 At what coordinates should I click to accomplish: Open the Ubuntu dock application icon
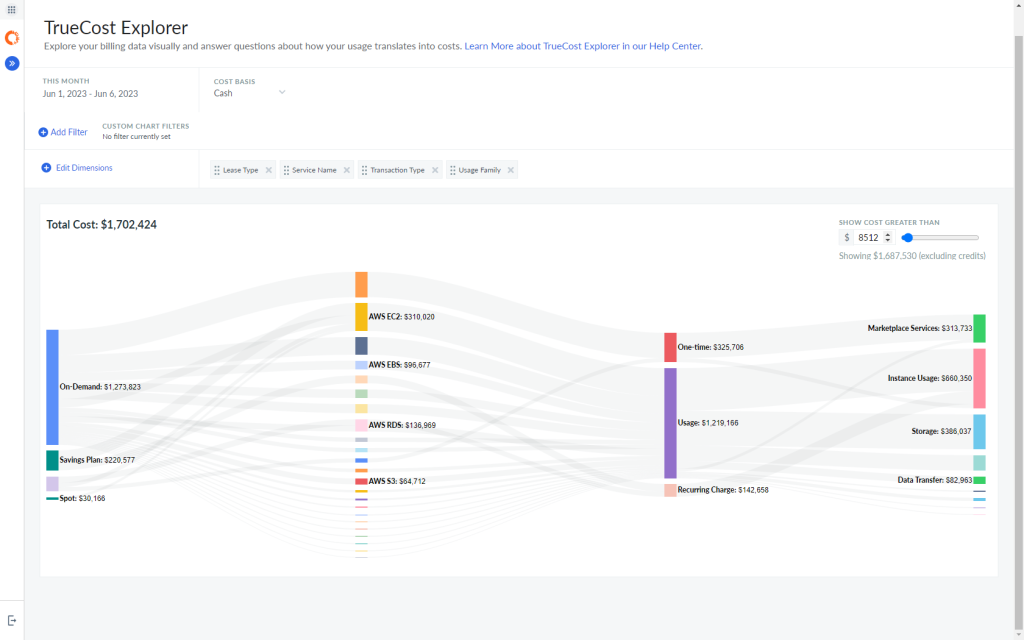12,38
